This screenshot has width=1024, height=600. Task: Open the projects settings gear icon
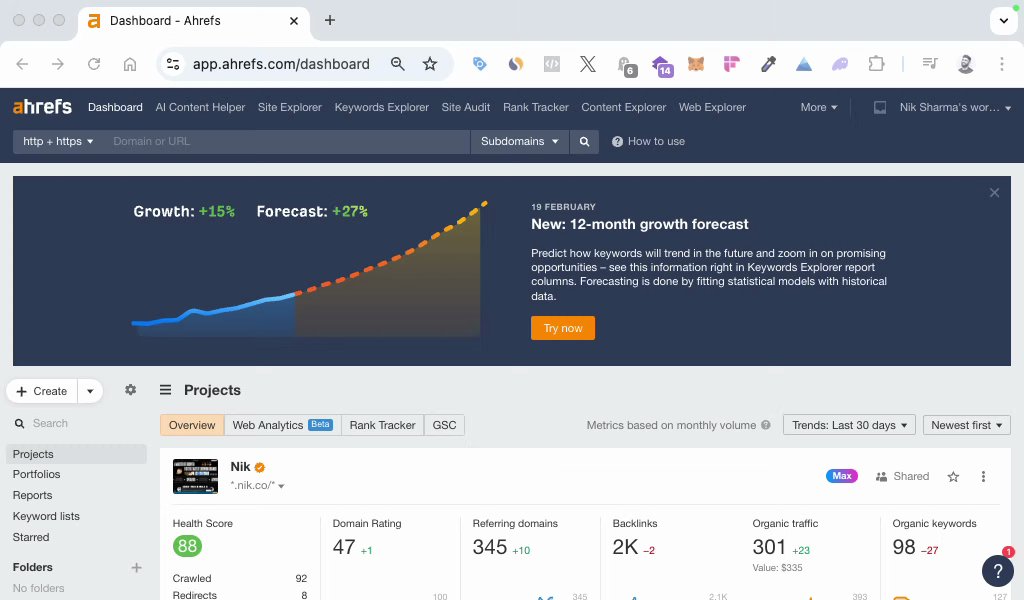click(131, 390)
